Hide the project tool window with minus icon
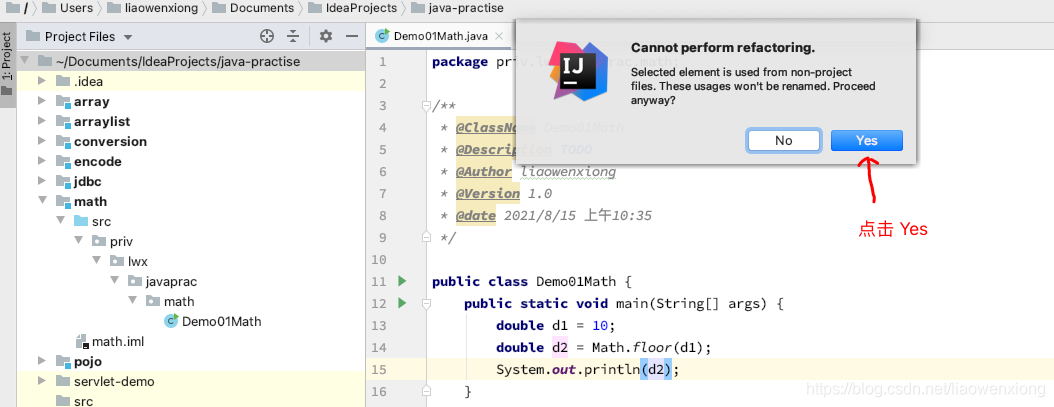The width and height of the screenshot is (1054, 407). pos(352,36)
